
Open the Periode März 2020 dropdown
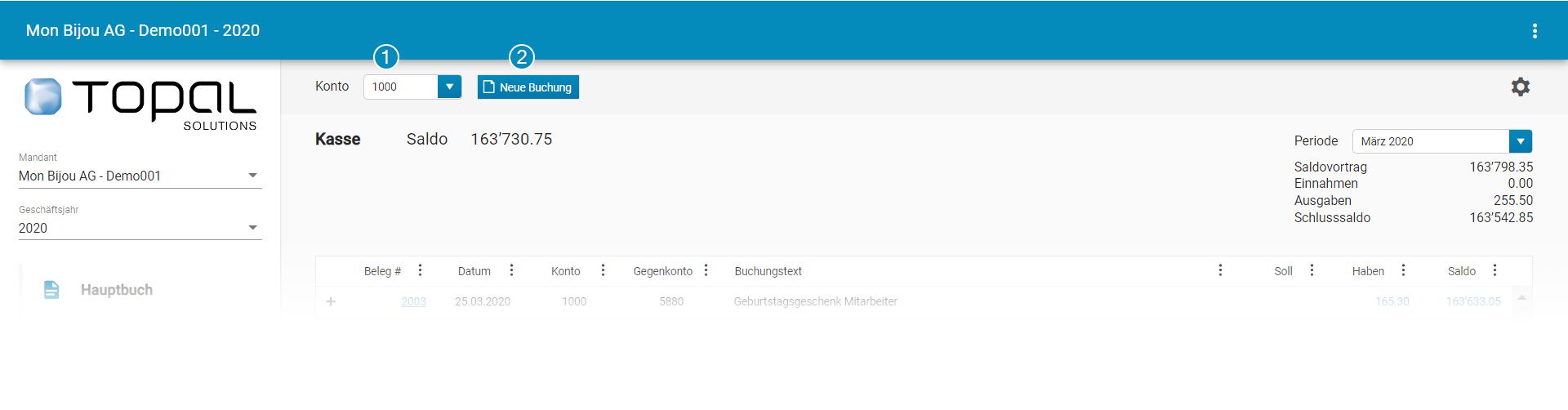click(x=1520, y=141)
